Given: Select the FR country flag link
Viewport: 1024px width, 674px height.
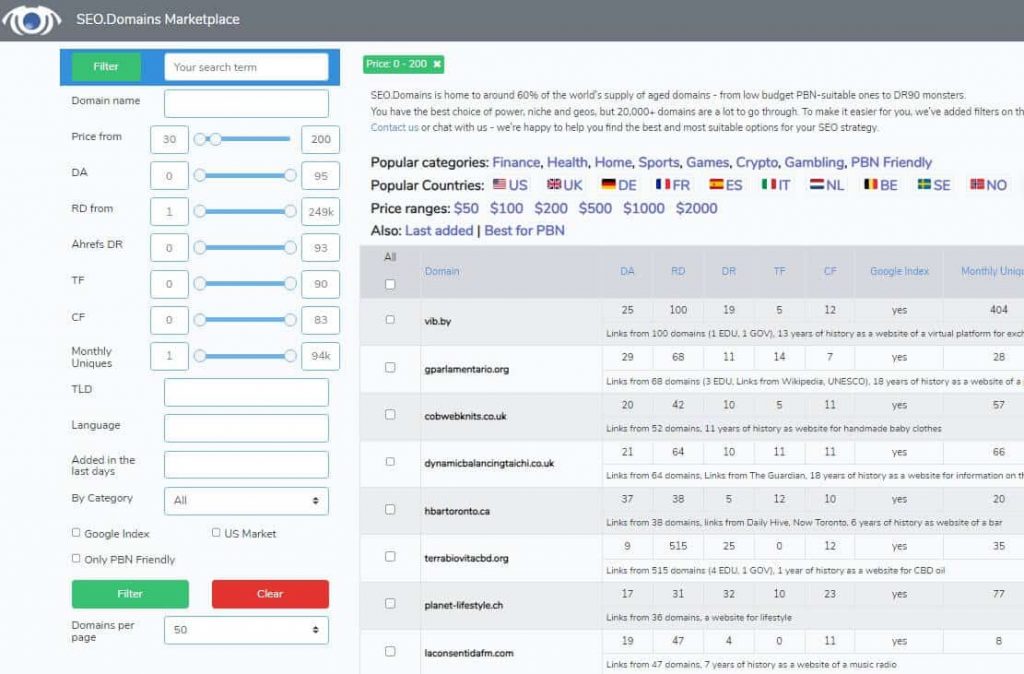Looking at the screenshot, I should (673, 185).
